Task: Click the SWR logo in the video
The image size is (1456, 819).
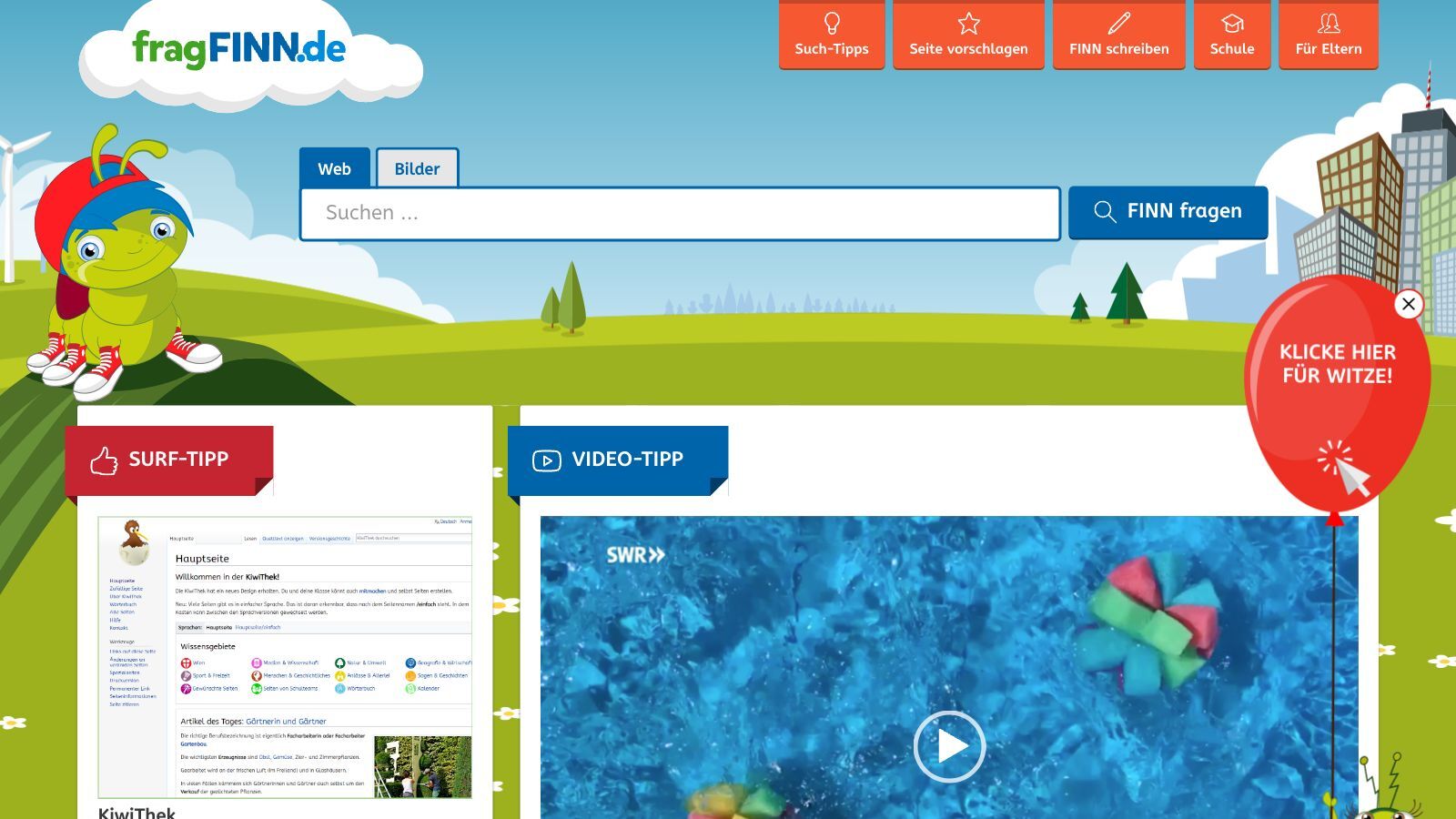Action: (x=635, y=554)
